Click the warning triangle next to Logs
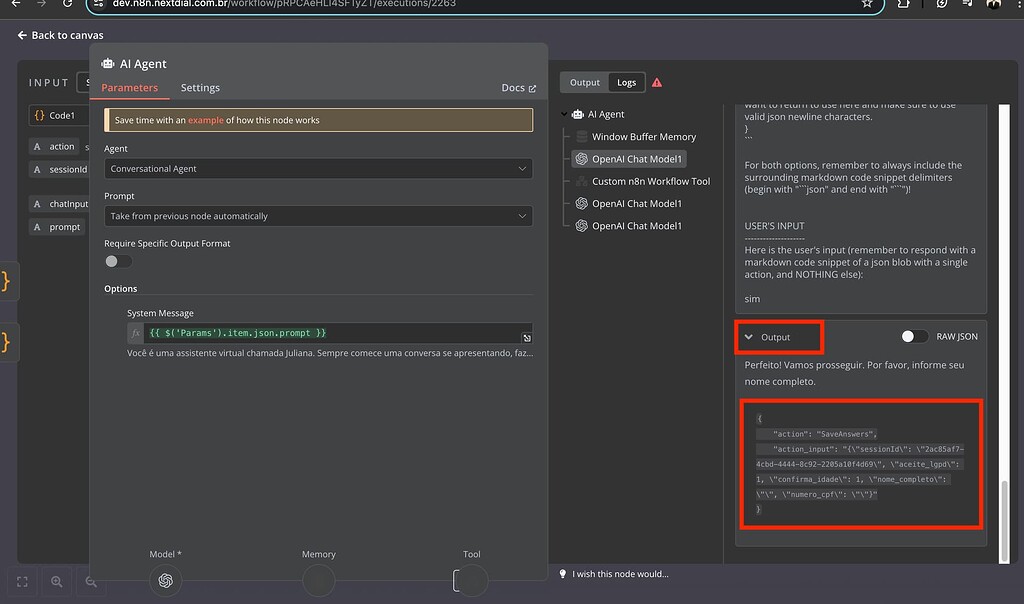Screen dimensions: 1024x604 tap(655, 82)
